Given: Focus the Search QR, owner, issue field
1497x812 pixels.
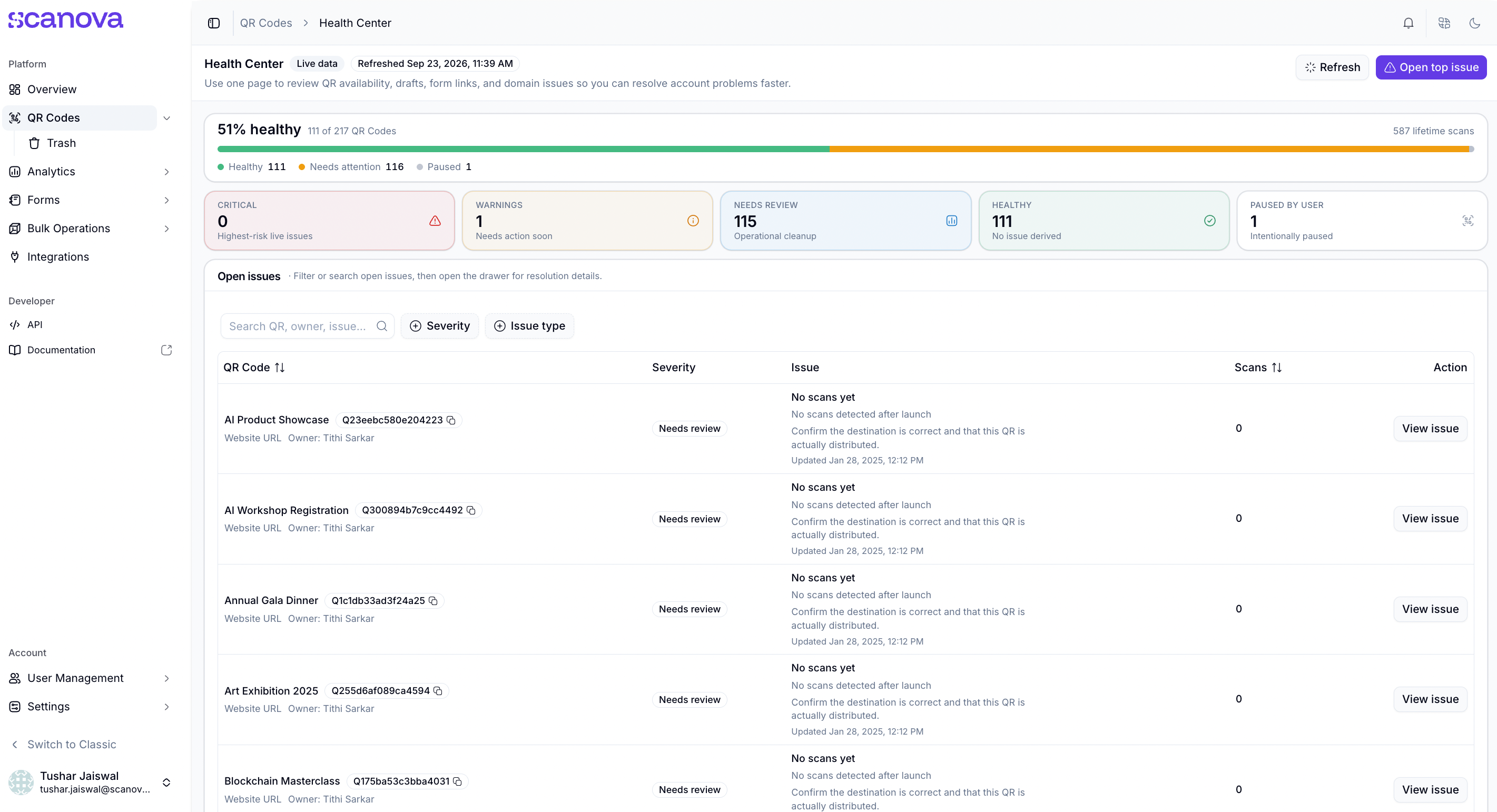Looking at the screenshot, I should pyautogui.click(x=308, y=326).
